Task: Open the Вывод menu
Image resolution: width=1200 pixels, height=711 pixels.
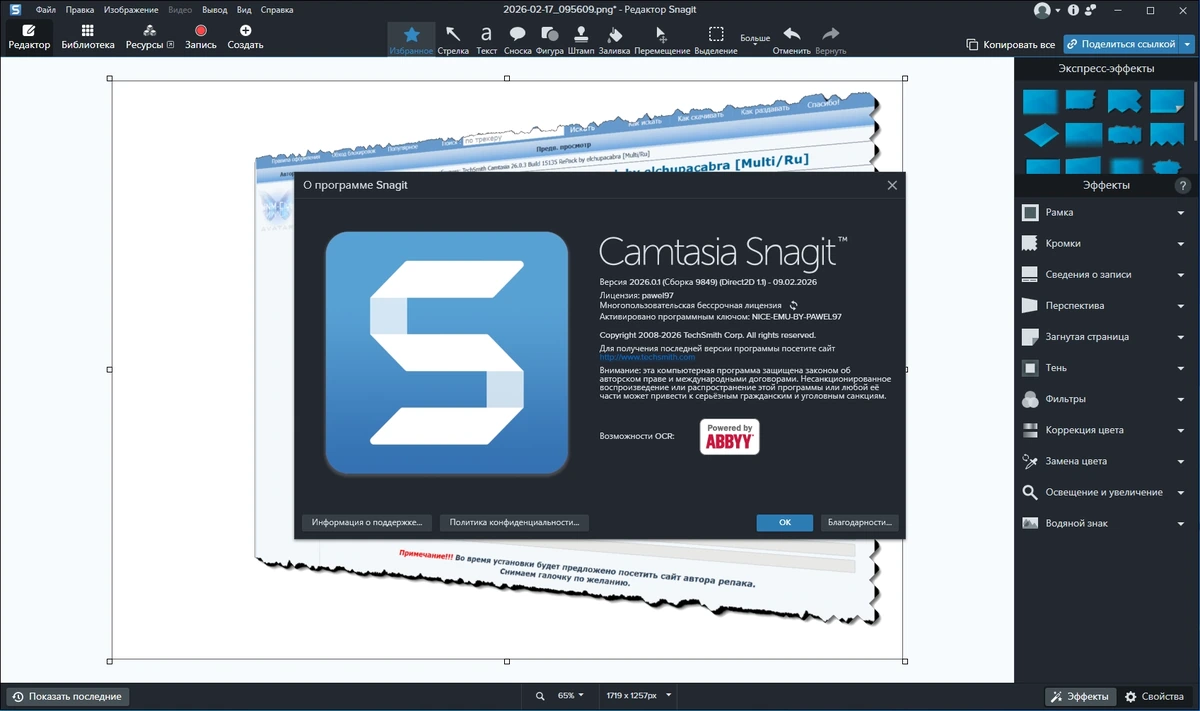Action: coord(215,10)
